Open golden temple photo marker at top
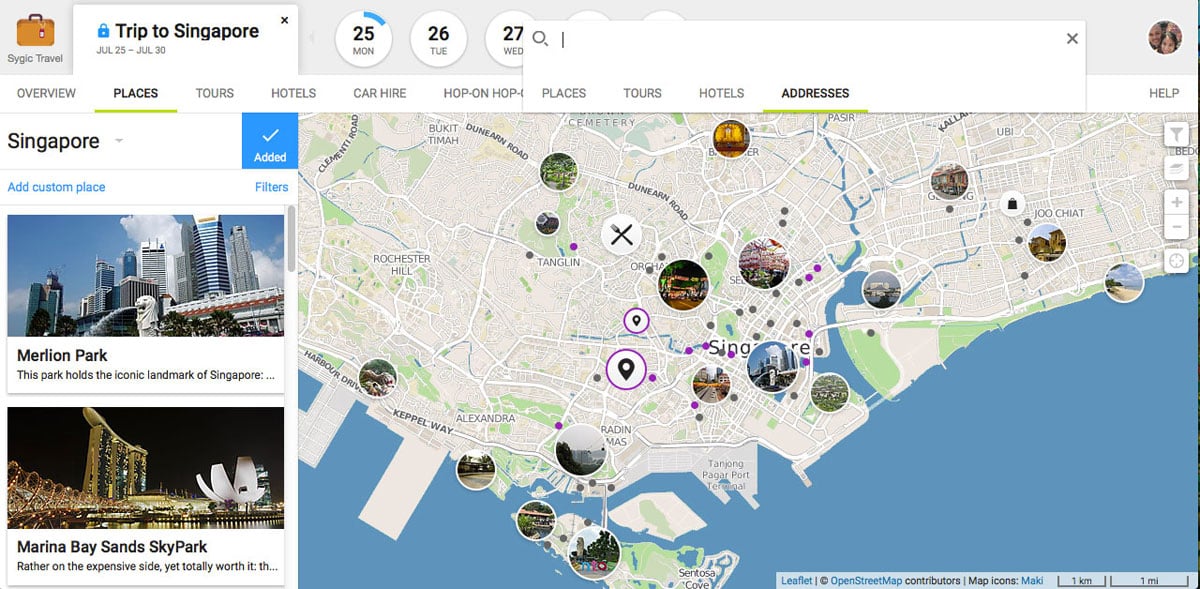Image resolution: width=1200 pixels, height=589 pixels. tap(731, 139)
